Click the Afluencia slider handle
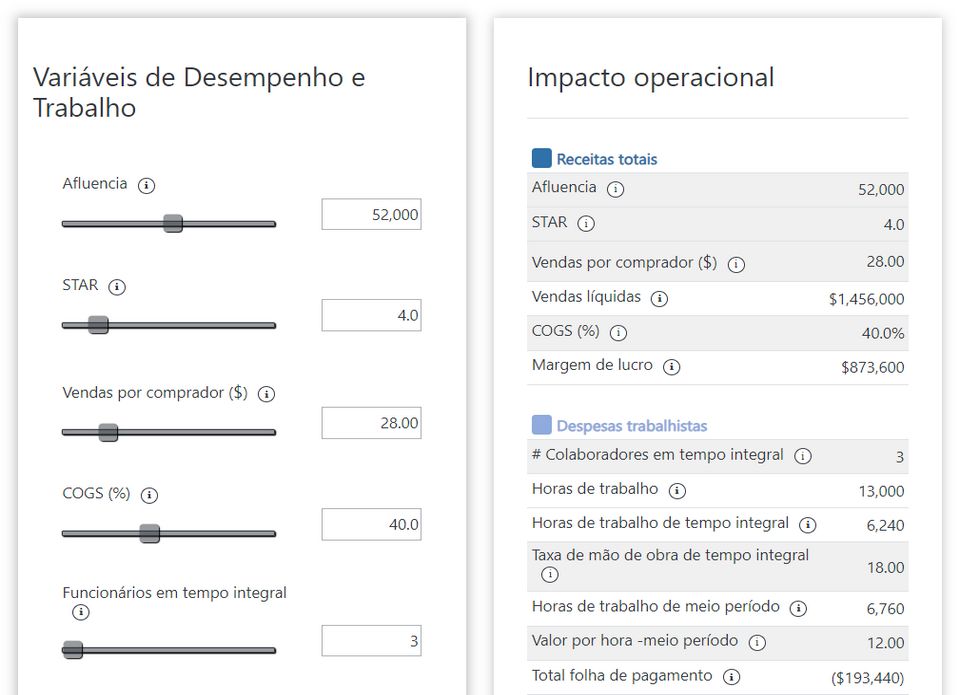 pyautogui.click(x=173, y=223)
